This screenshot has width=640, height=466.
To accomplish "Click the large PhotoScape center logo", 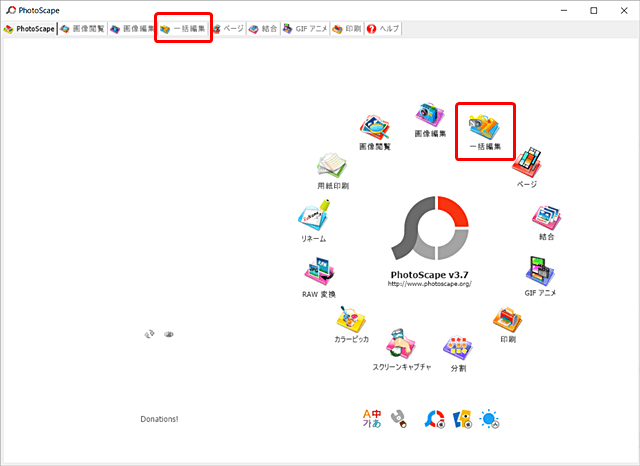I will click(430, 228).
